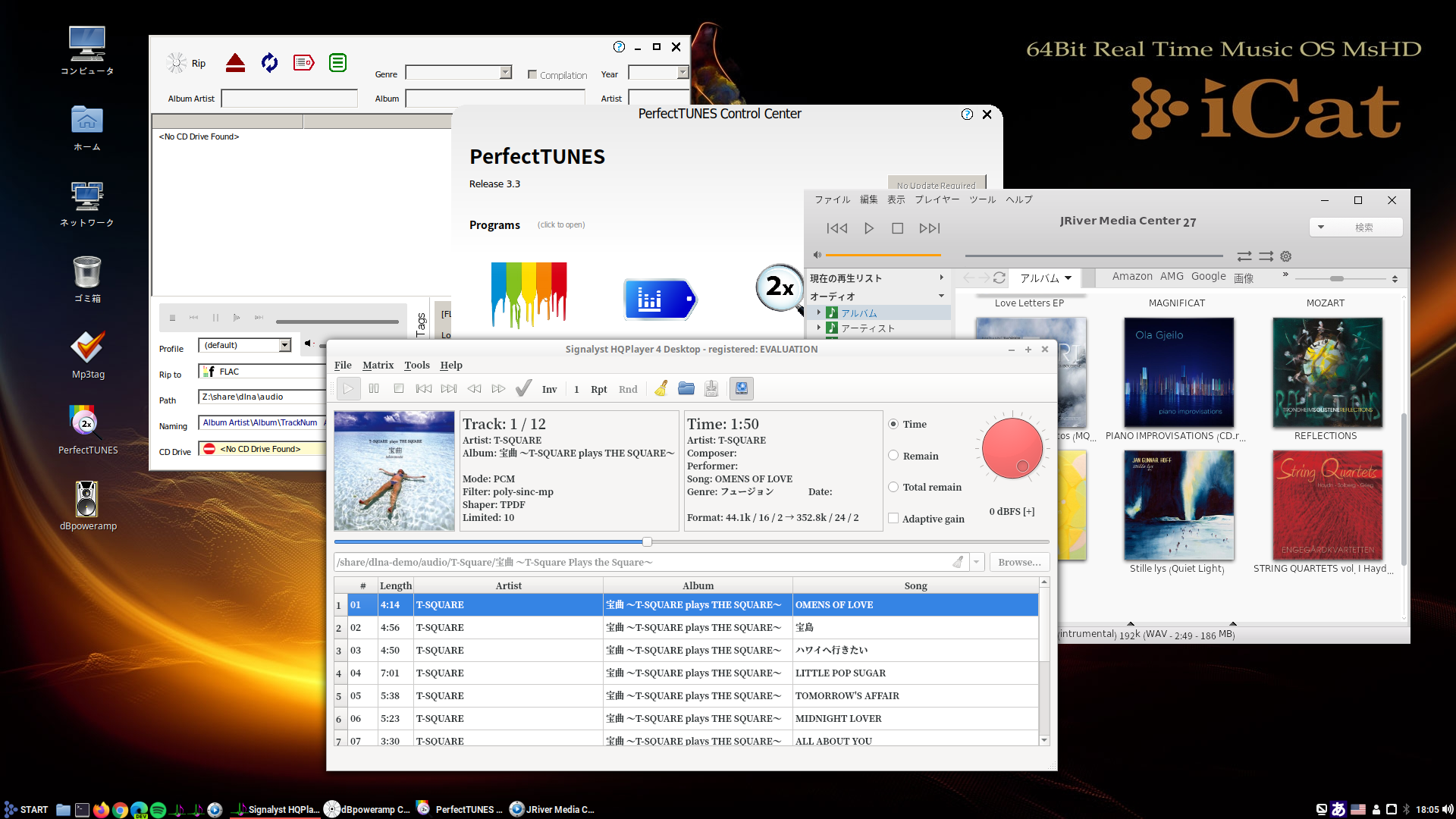Screen dimensions: 1456x819
Task: Select the Remain time radio button
Action: click(893, 456)
